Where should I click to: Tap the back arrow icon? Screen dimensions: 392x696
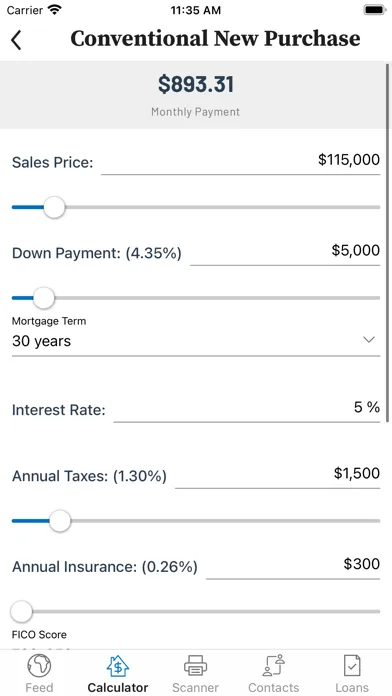pos(16,40)
